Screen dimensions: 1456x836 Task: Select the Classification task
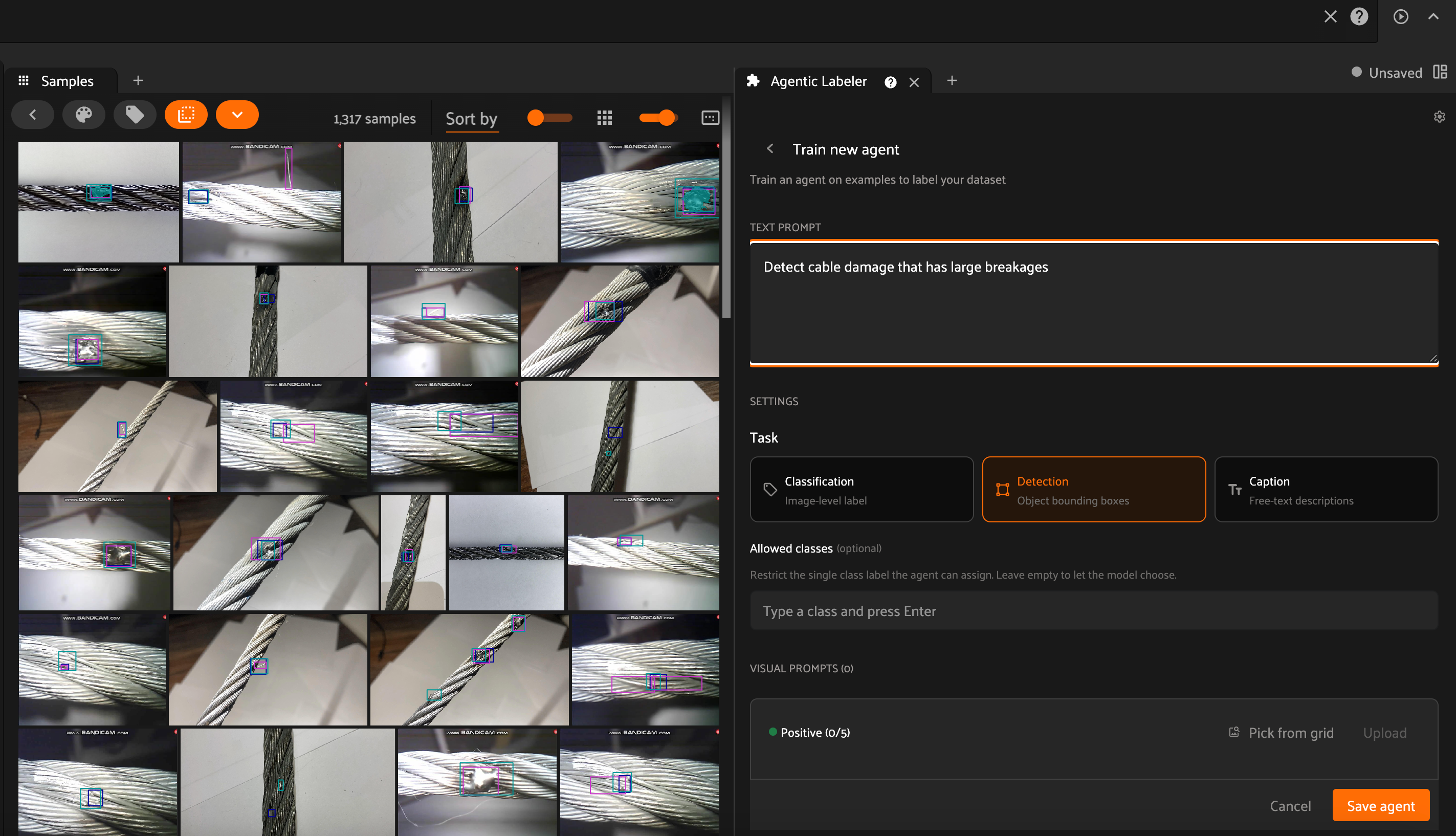click(861, 489)
